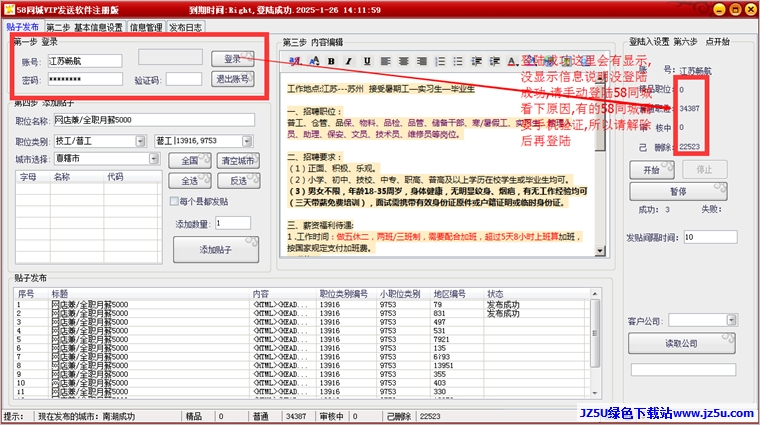
Task: Click the 登录 button
Action: pos(233,59)
